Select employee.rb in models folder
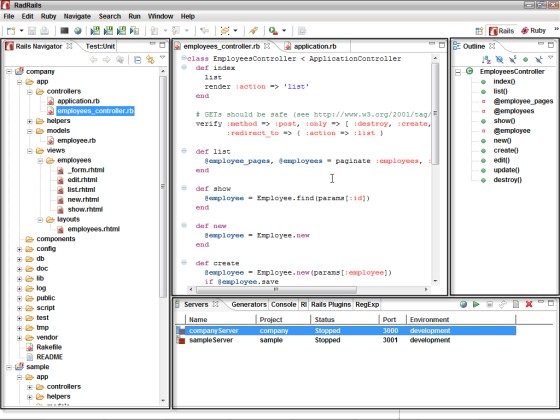The width and height of the screenshot is (560, 420). [76, 140]
